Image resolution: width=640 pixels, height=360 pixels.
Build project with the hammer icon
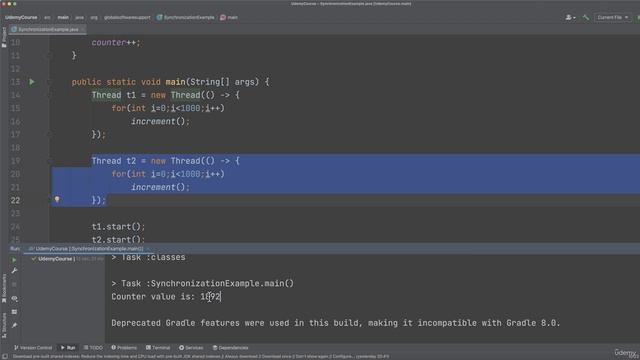tap(586, 18)
